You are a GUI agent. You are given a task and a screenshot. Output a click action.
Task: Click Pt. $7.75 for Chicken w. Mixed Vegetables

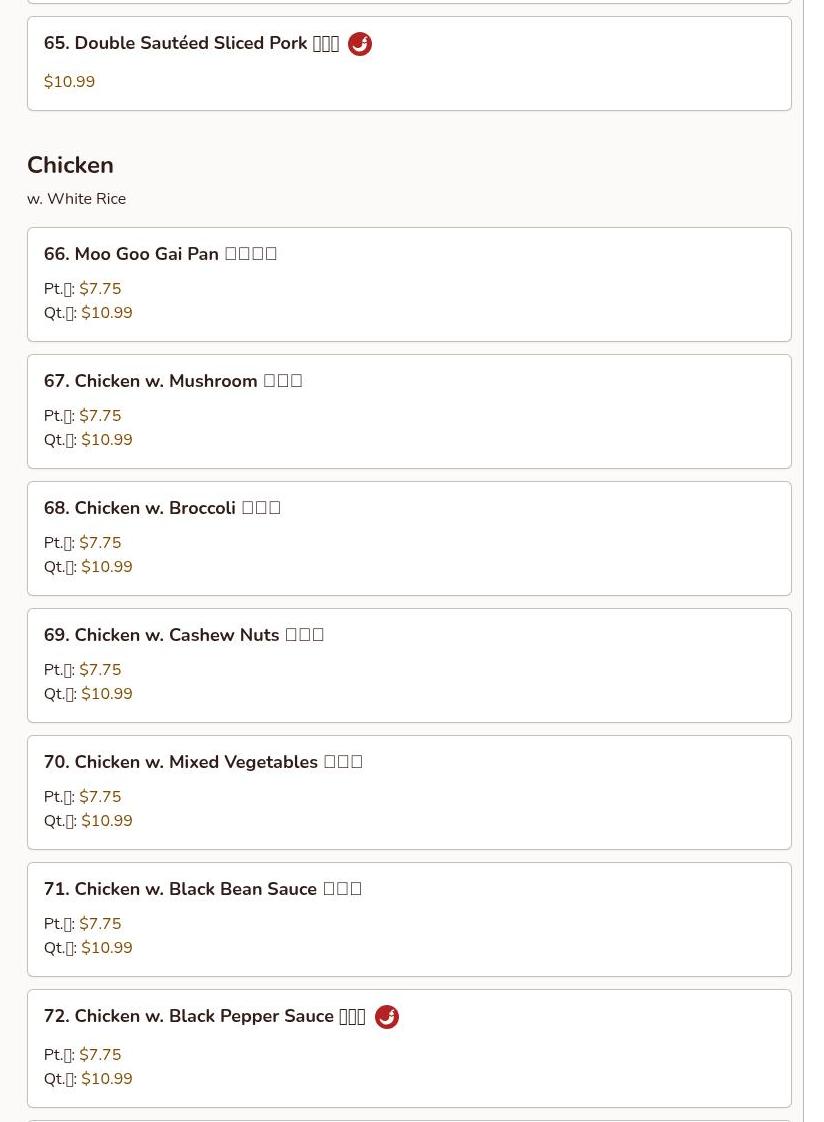coord(100,797)
